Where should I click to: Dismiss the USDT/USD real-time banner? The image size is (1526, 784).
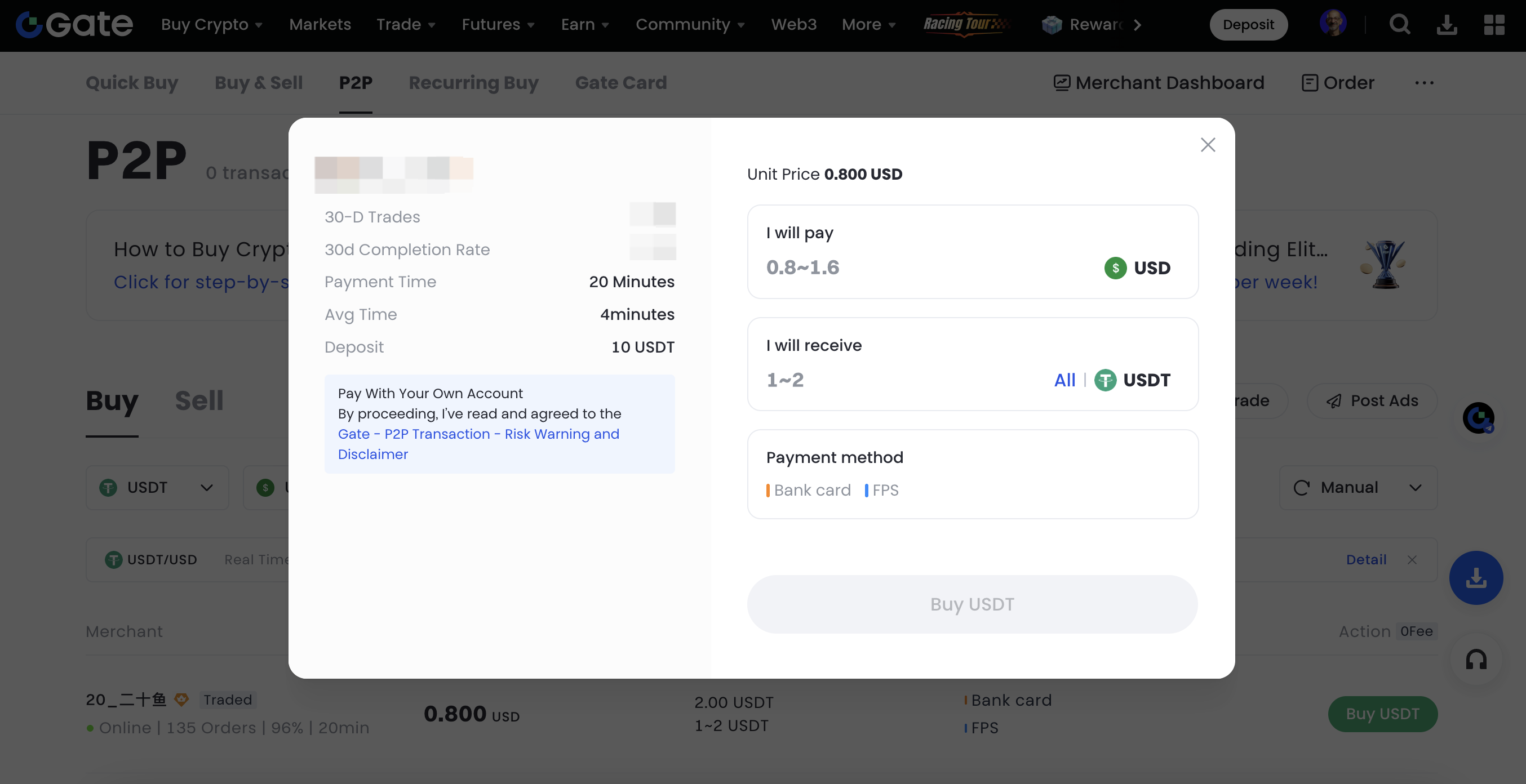tap(1412, 560)
